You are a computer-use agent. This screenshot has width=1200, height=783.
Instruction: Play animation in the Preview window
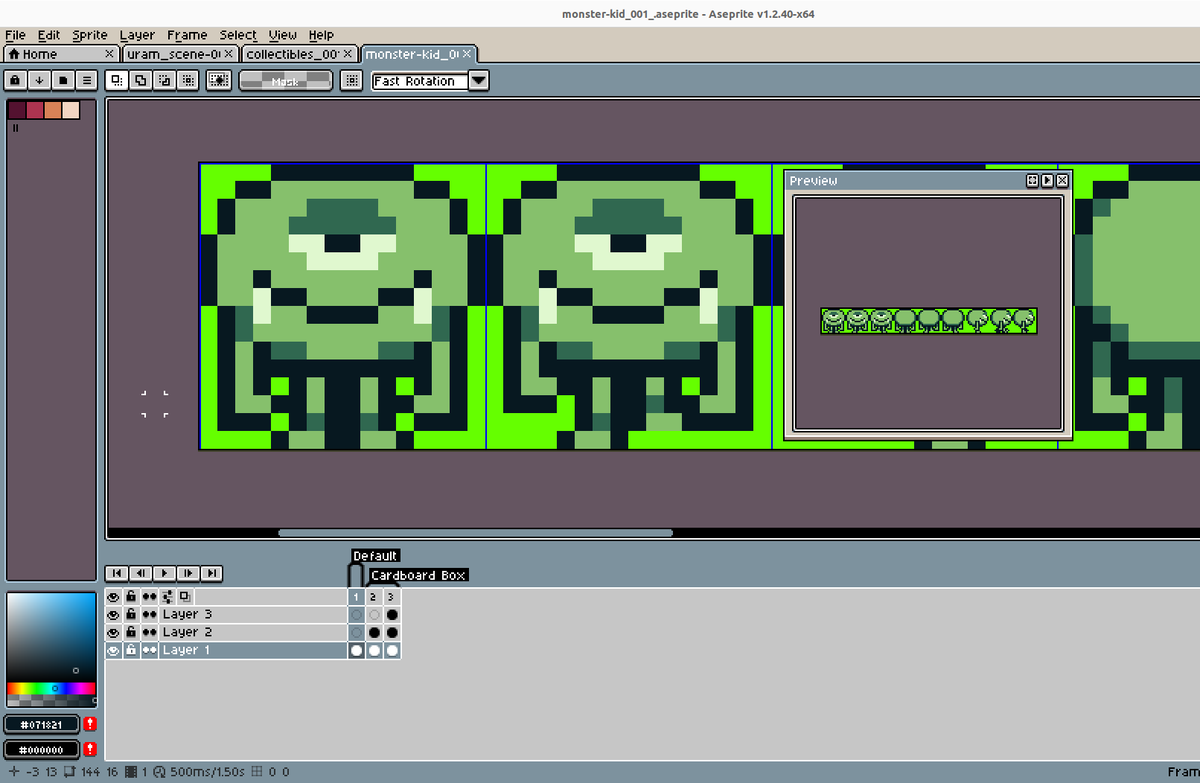[1047, 181]
